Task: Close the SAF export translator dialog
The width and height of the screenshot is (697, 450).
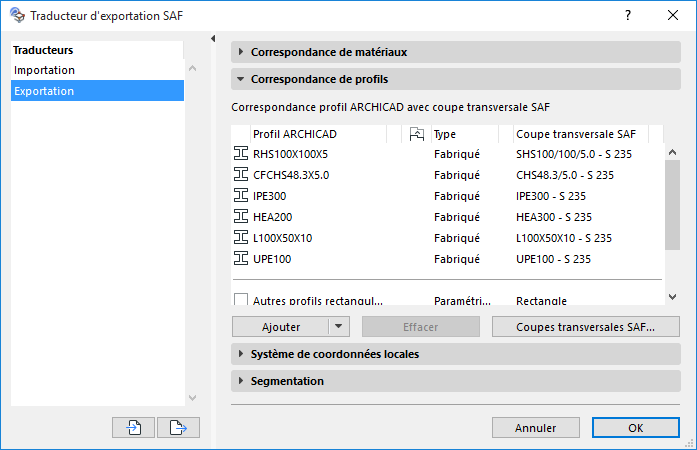Action: point(673,15)
